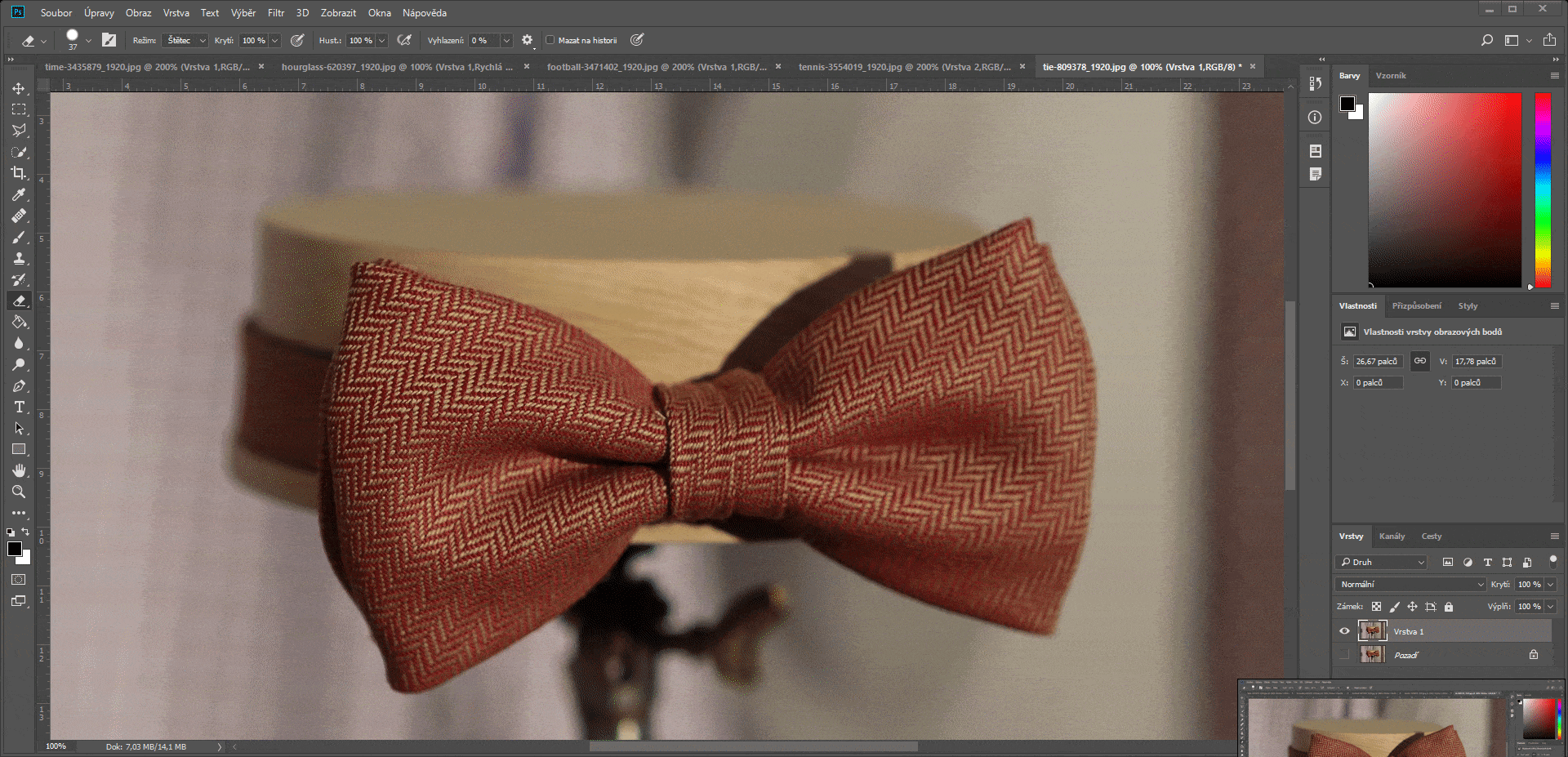Image resolution: width=1568 pixels, height=757 pixels.
Task: Open the Režim Štětec dropdown
Action: click(x=186, y=40)
